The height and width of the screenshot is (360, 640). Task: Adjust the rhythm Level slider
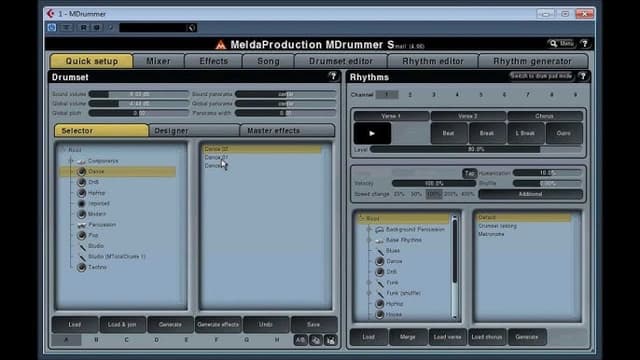tap(476, 150)
